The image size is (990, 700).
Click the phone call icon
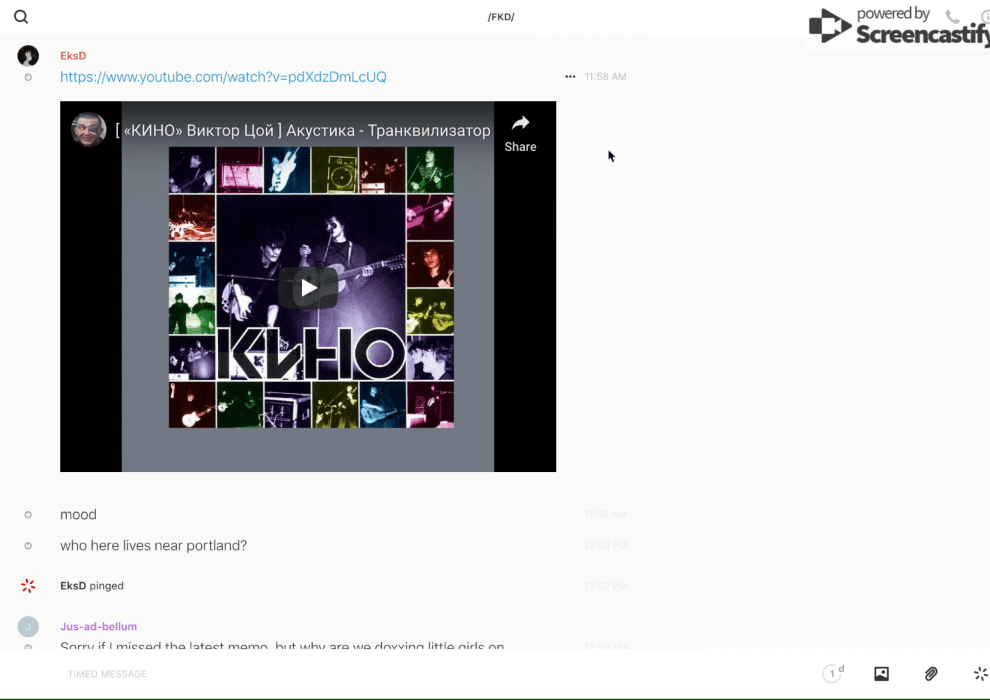[952, 17]
